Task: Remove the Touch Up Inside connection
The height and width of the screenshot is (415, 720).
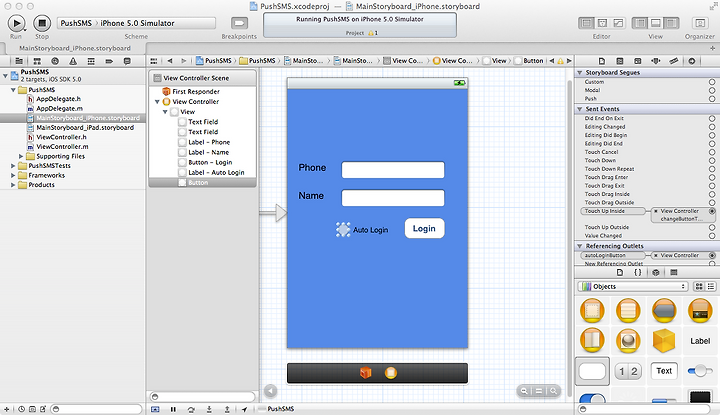Action: pyautogui.click(x=656, y=211)
